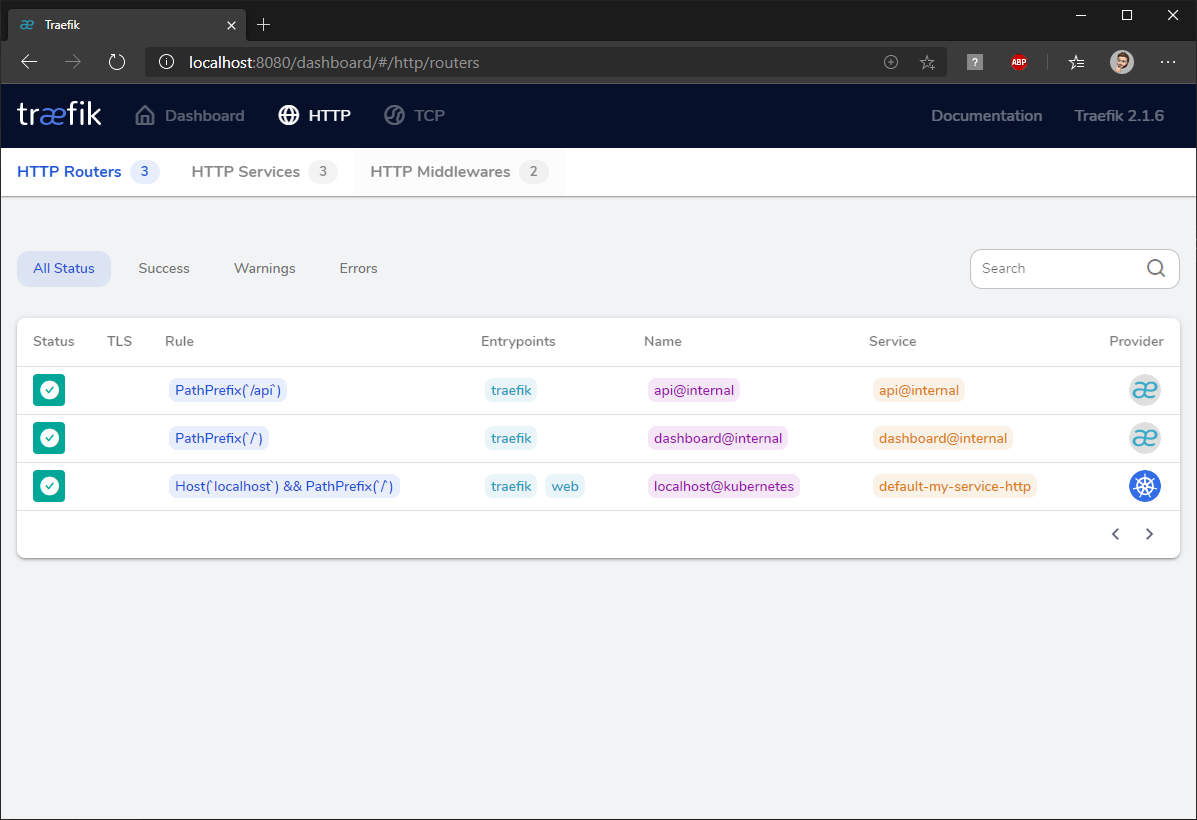Open a new browser tab
This screenshot has height=820, width=1197.
263,24
